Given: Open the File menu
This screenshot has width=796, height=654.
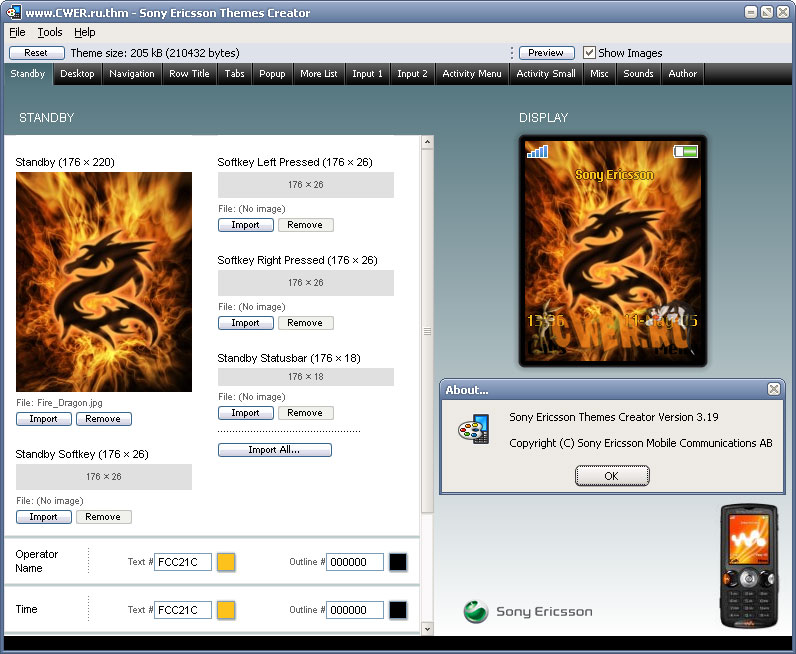Looking at the screenshot, I should point(17,32).
